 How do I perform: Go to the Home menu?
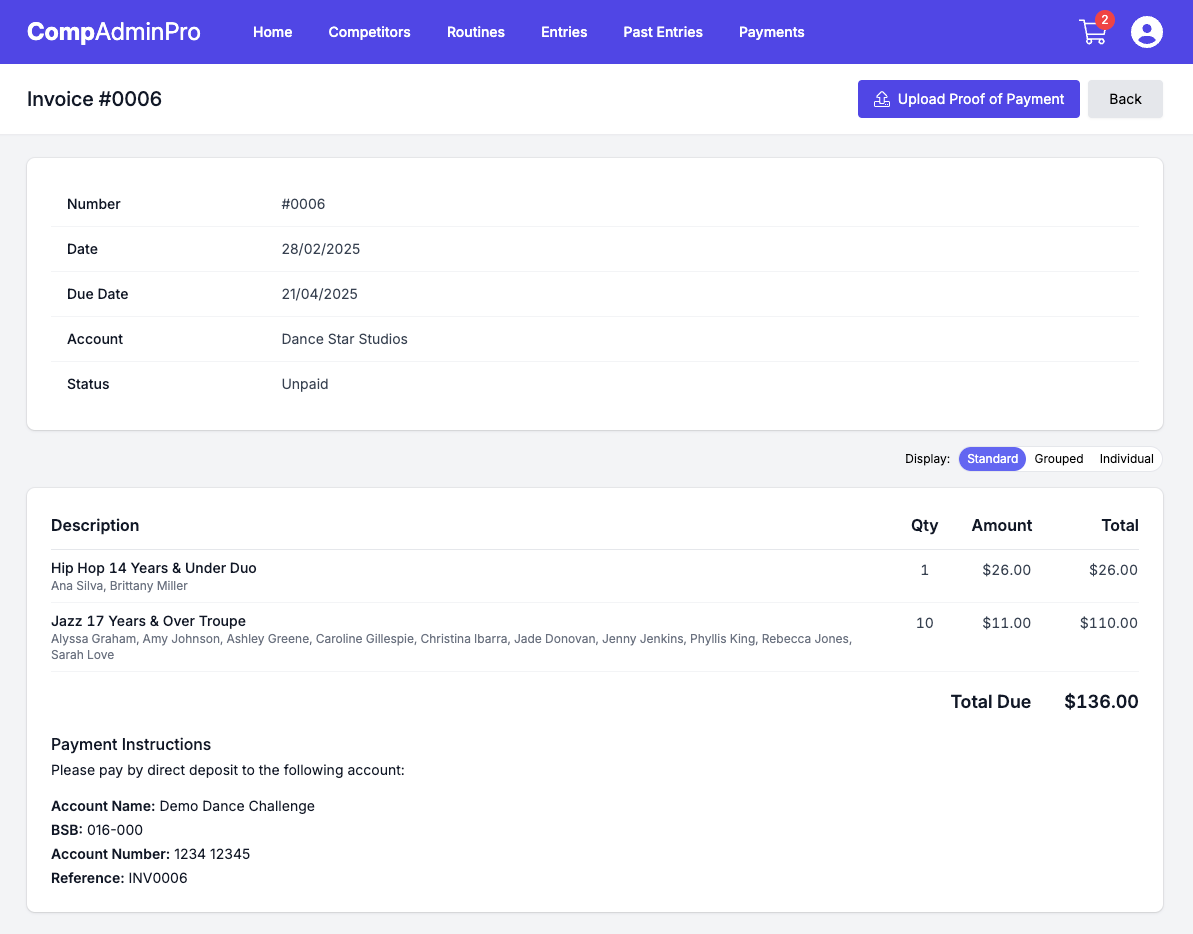tap(272, 32)
